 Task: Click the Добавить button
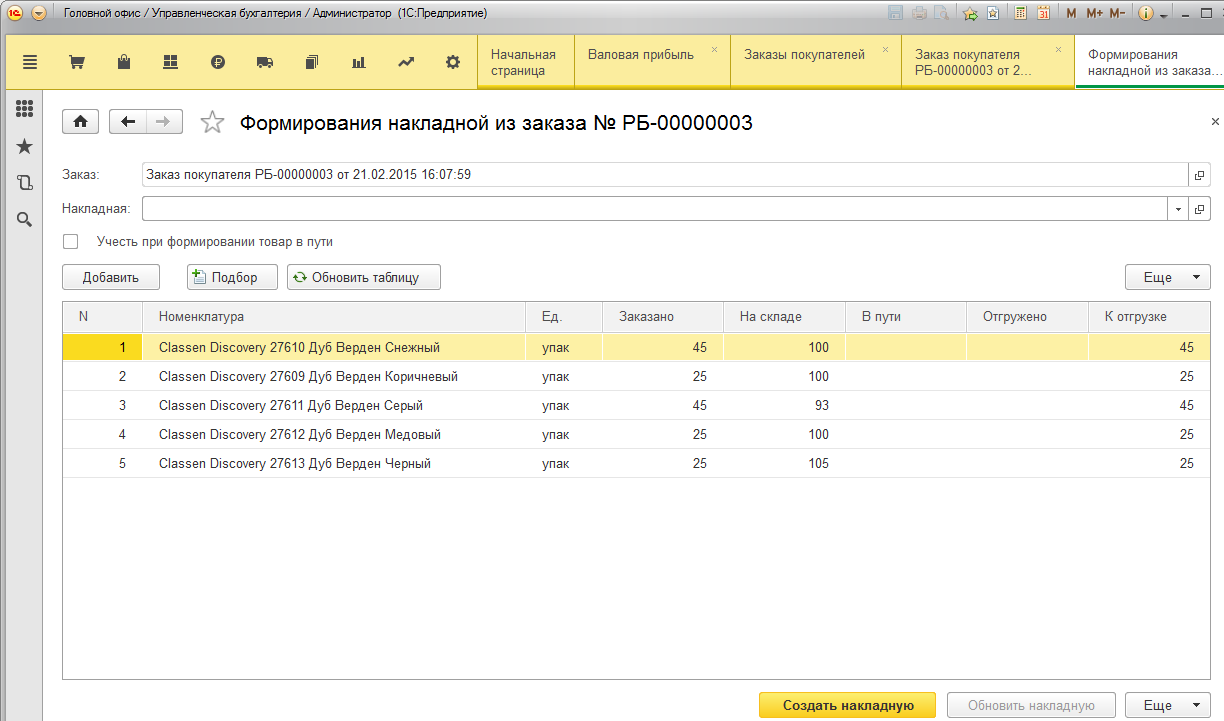point(110,277)
